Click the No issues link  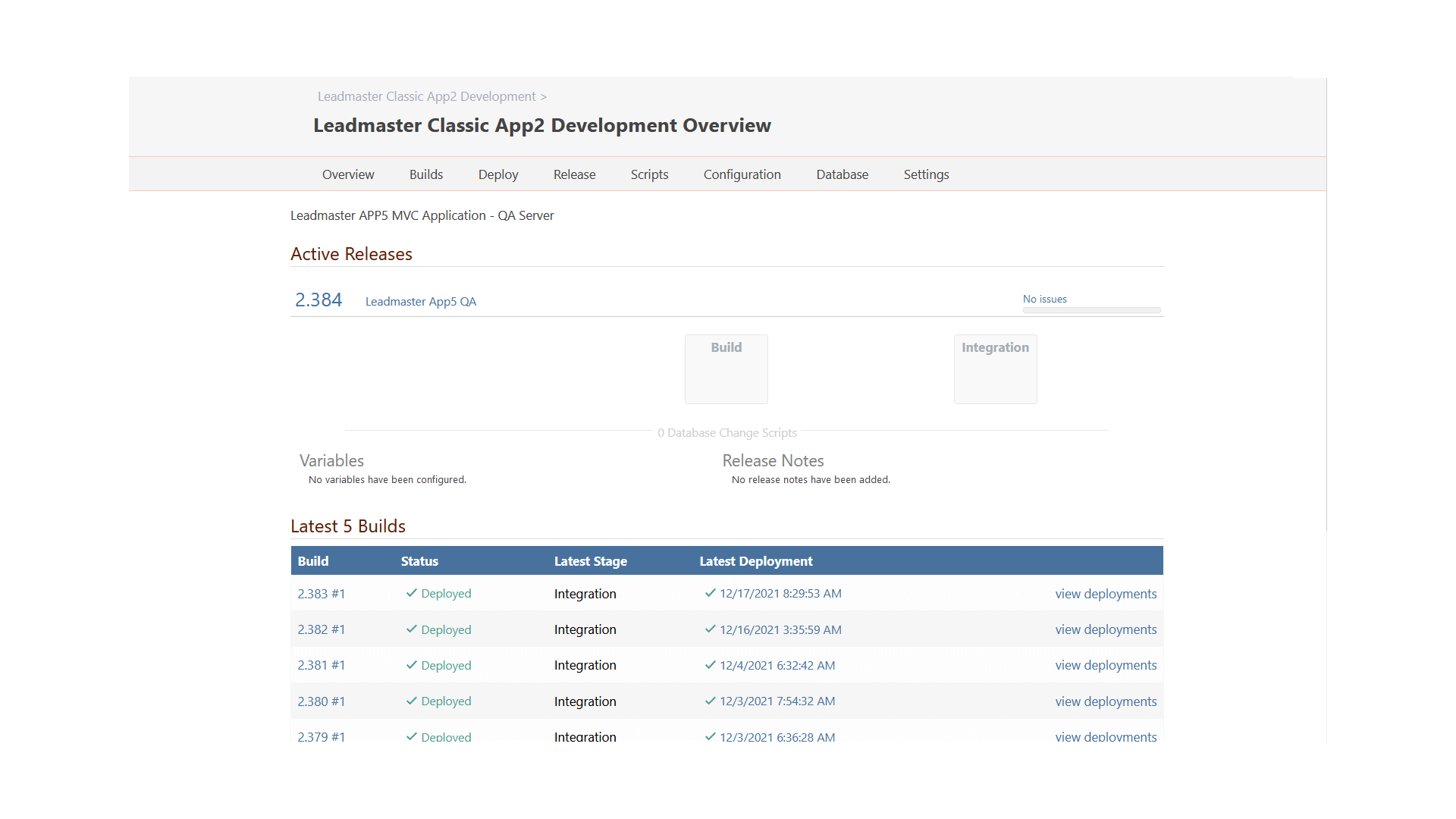(x=1045, y=299)
